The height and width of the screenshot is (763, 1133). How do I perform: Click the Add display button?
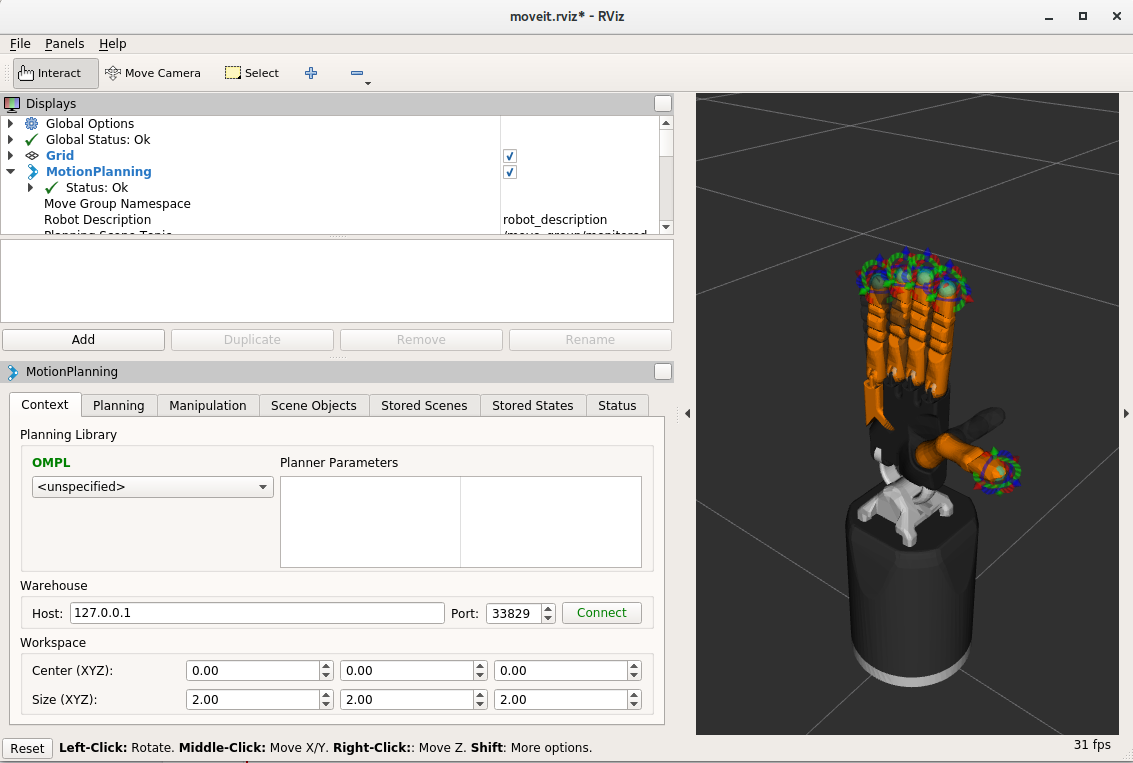pyautogui.click(x=83, y=340)
